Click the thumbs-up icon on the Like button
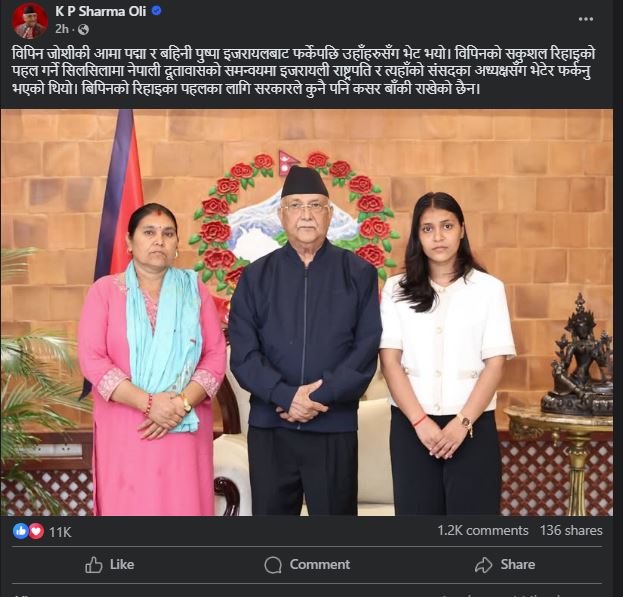The height and width of the screenshot is (597, 623). click(94, 564)
